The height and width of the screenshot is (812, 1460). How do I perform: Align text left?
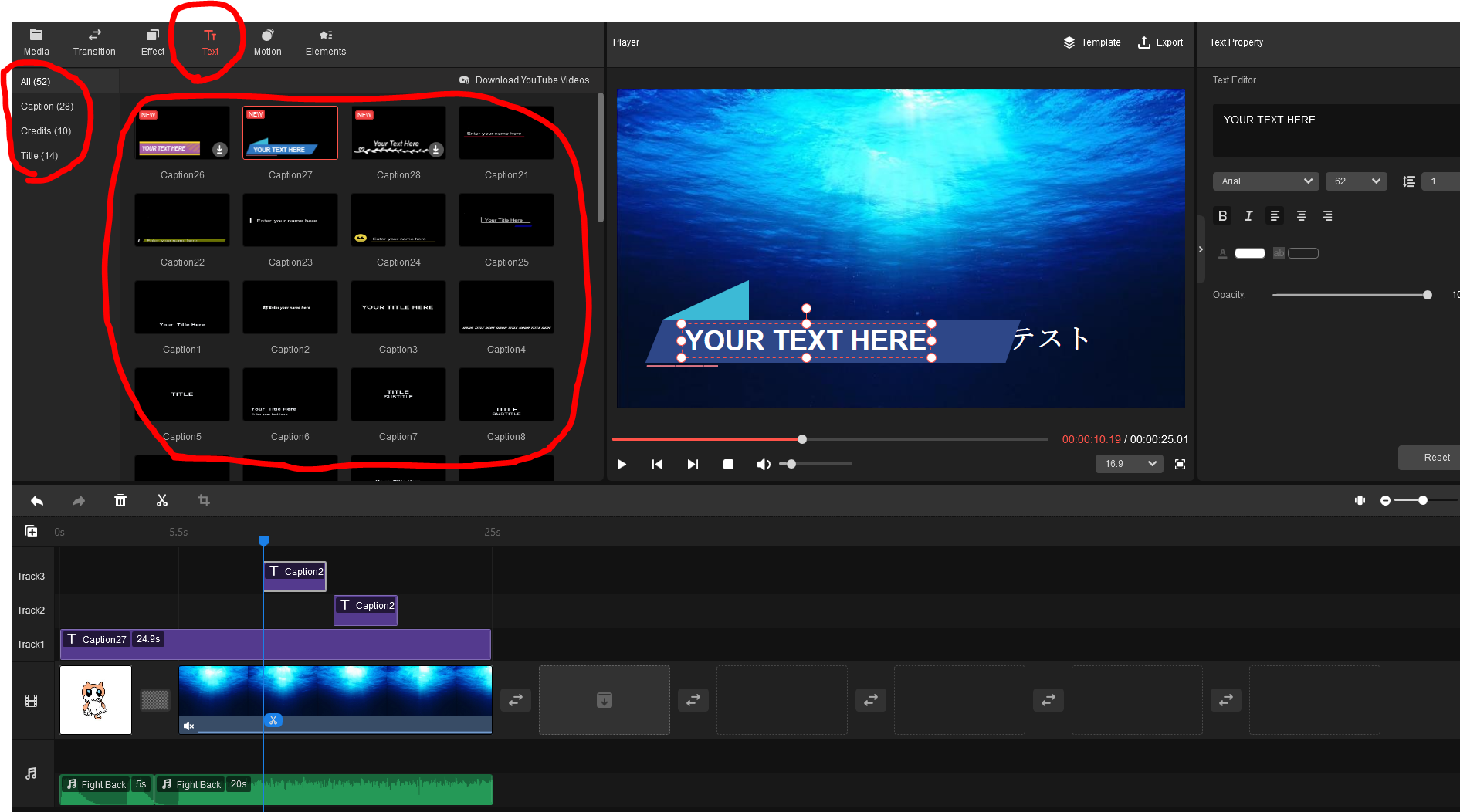pyautogui.click(x=1275, y=216)
